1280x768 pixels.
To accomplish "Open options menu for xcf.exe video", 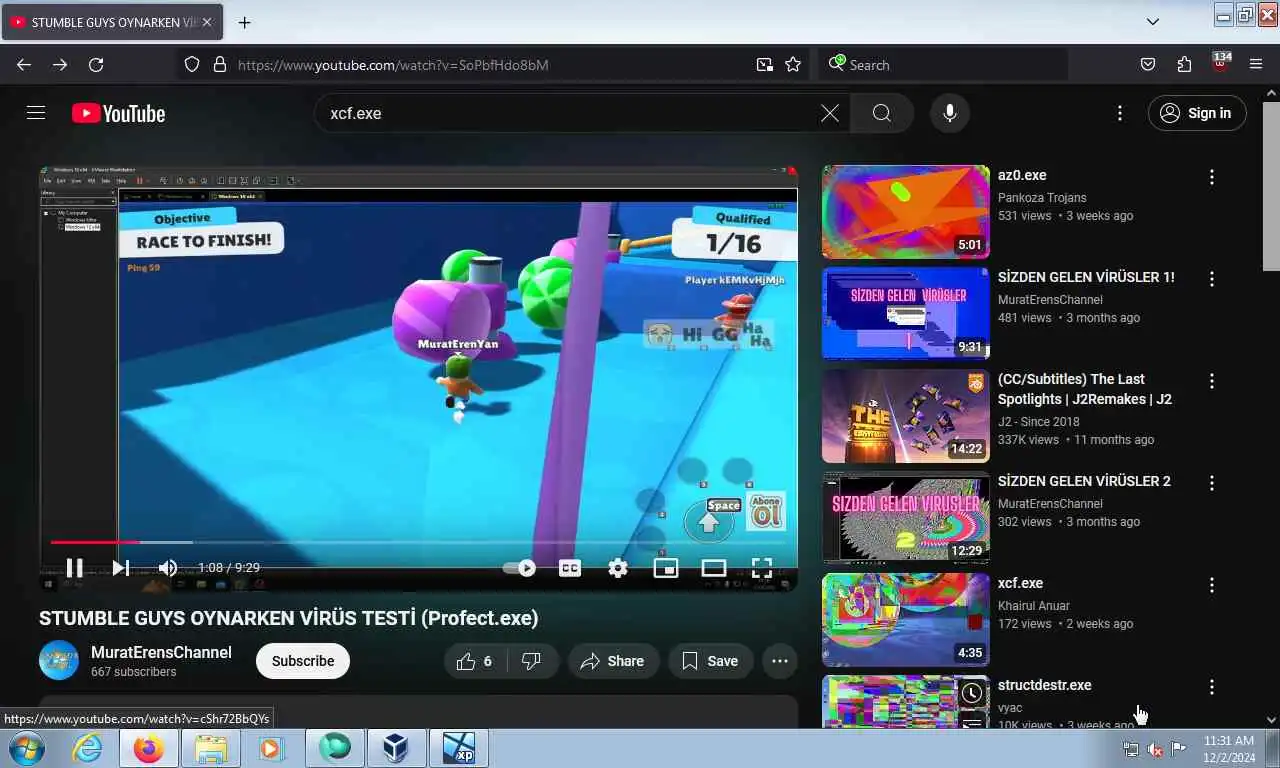I will point(1212,585).
